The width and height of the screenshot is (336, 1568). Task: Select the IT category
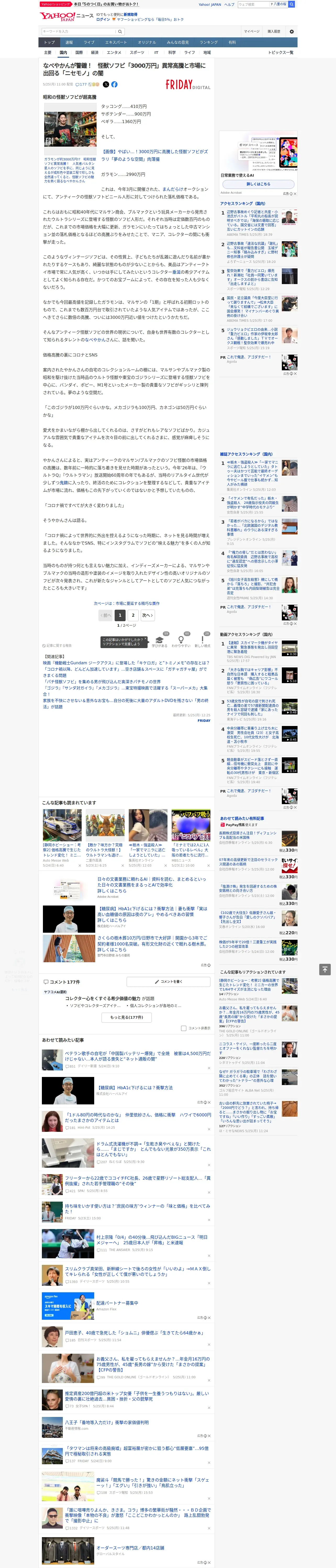[x=156, y=52]
